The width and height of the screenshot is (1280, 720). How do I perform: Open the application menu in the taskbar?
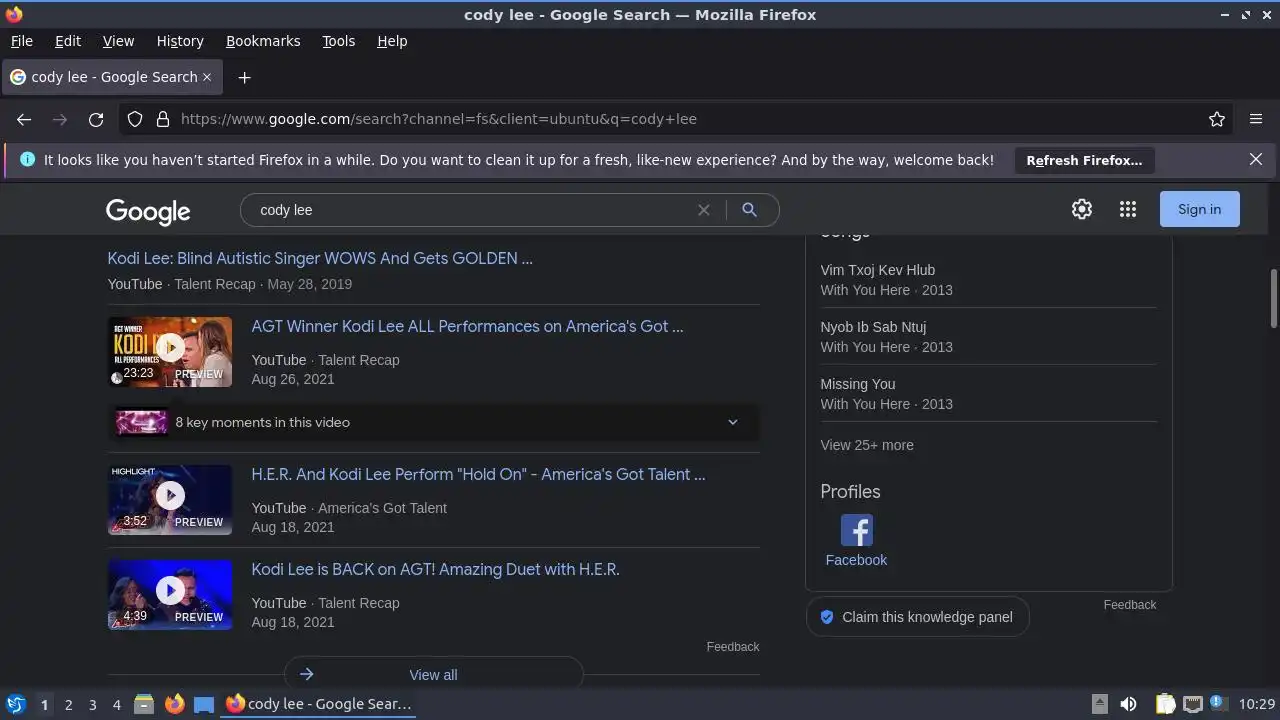[x=16, y=704]
